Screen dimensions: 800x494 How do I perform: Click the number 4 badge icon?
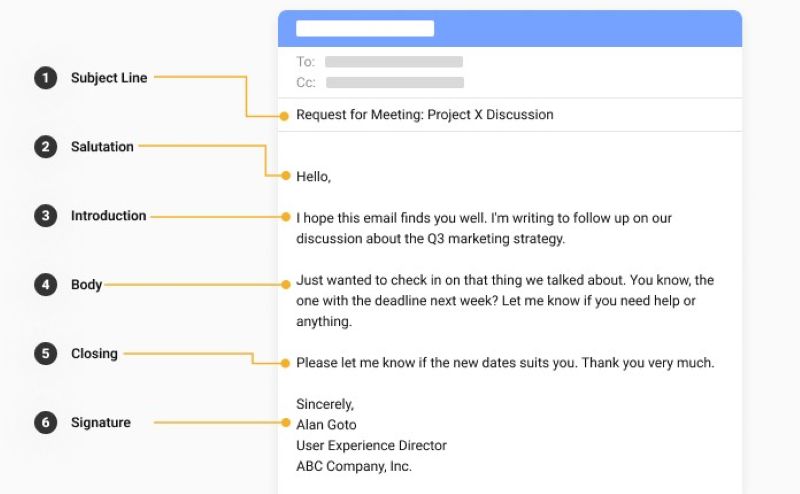[x=45, y=285]
